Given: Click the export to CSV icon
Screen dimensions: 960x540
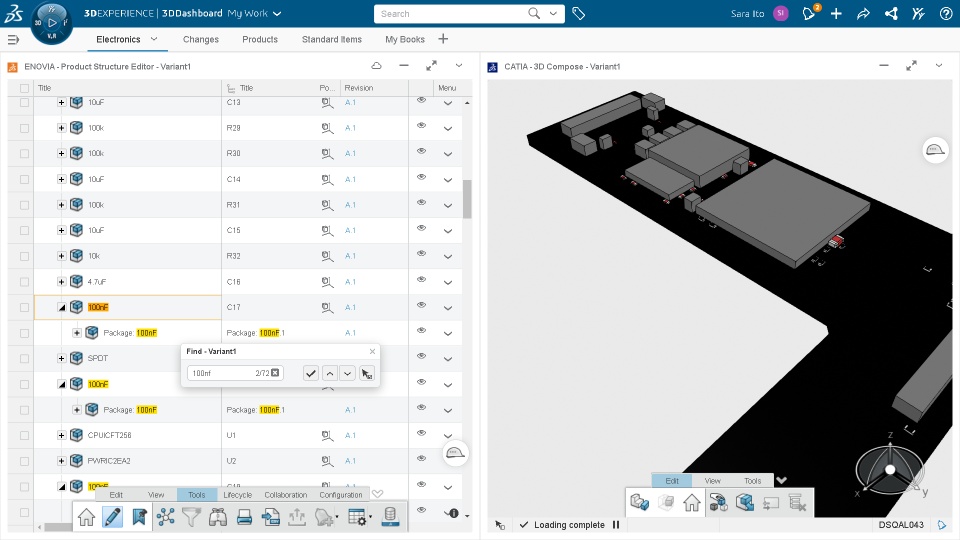Looking at the screenshot, I should tap(271, 517).
